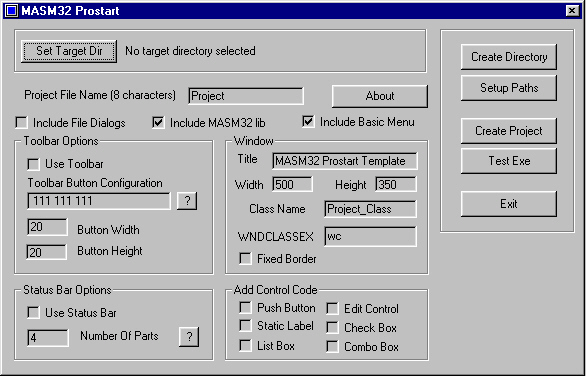The width and height of the screenshot is (586, 376).
Task: Tick the Check Box control code option
Action: (332, 328)
